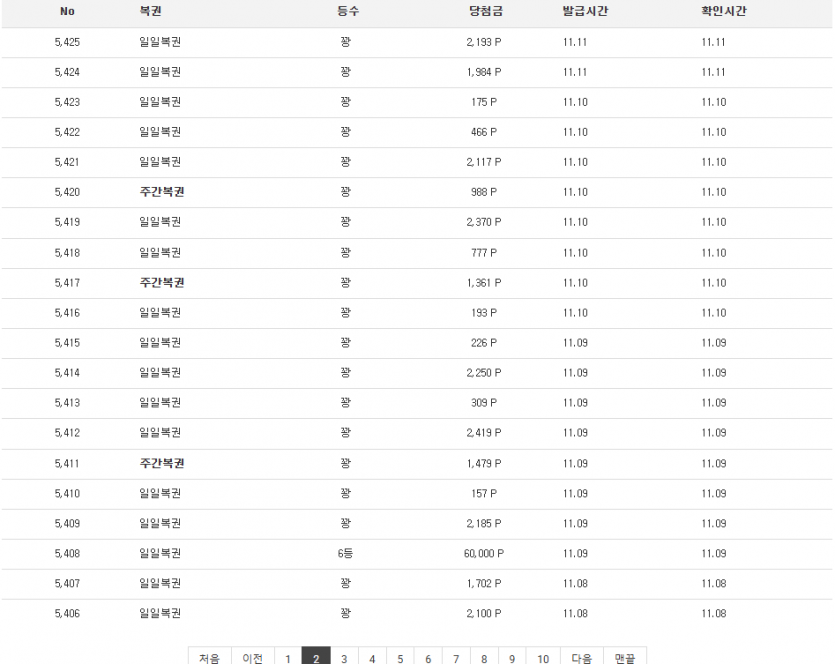Navigate to page 5
This screenshot has height=664, width=835.
tap(399, 657)
